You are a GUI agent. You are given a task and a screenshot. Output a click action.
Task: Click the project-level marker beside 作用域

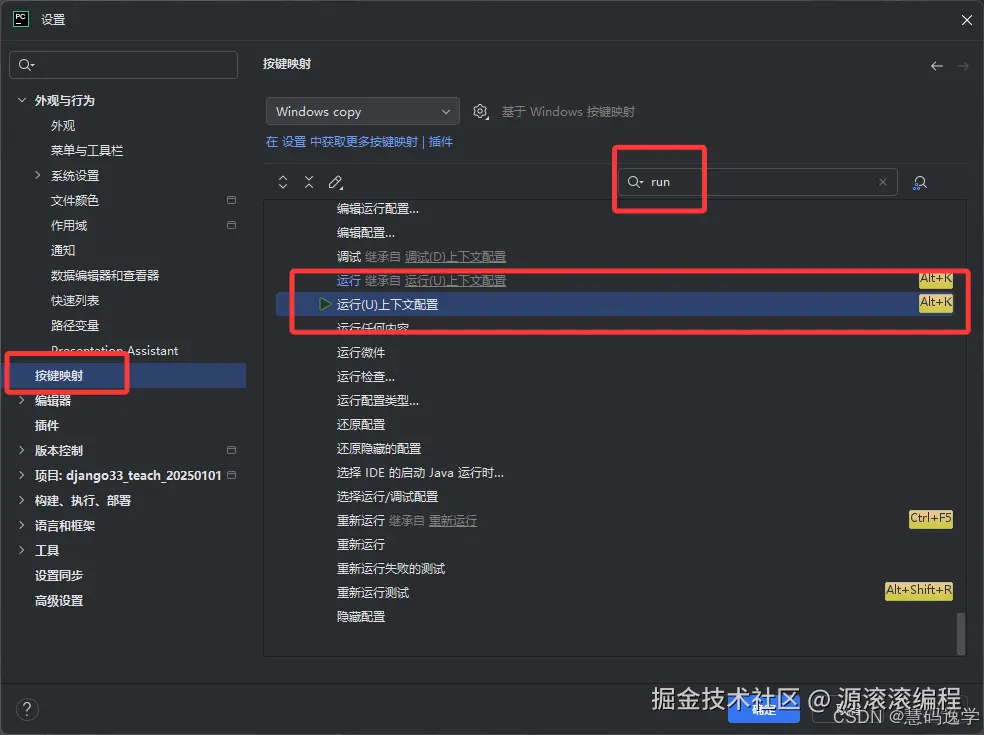pyautogui.click(x=231, y=225)
